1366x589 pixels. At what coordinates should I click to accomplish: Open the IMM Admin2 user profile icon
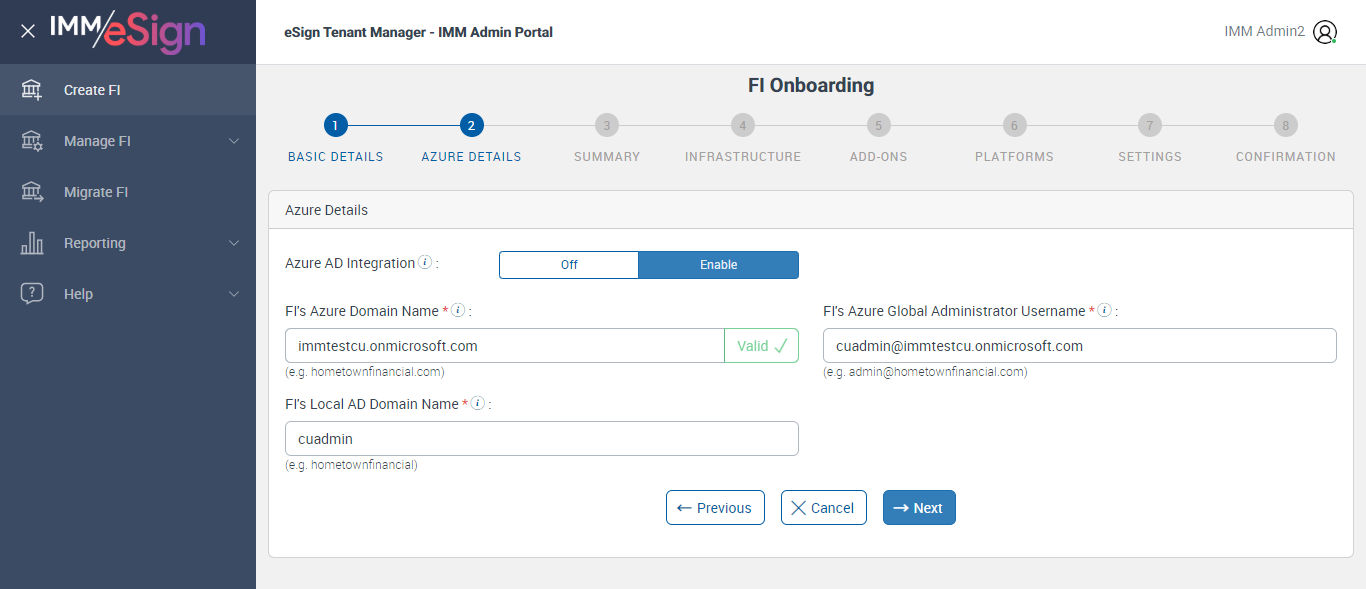1325,32
